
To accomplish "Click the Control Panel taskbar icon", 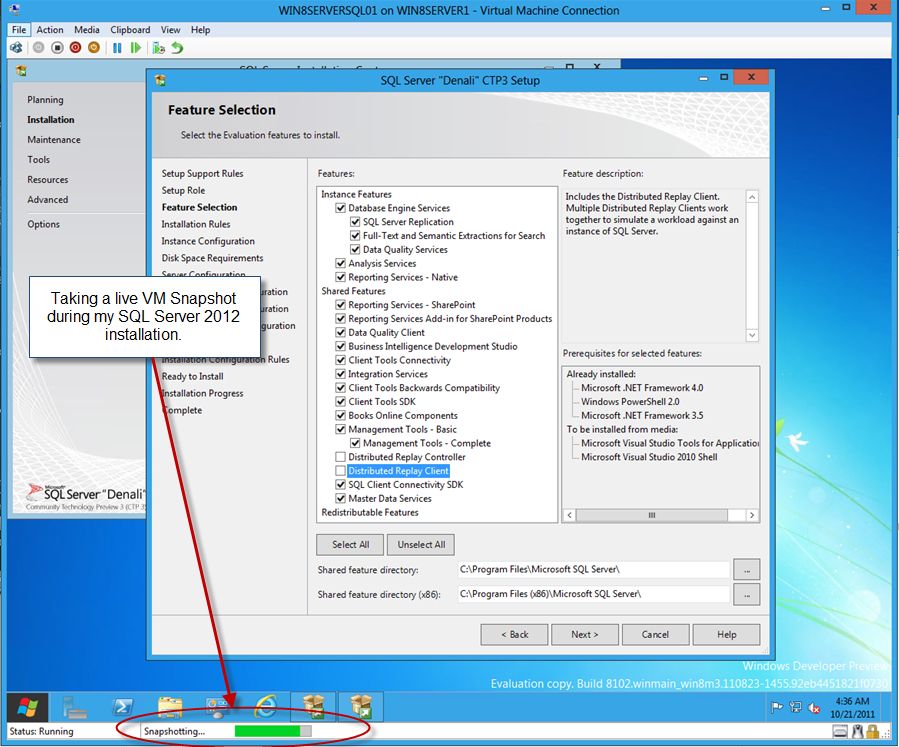I will point(218,707).
